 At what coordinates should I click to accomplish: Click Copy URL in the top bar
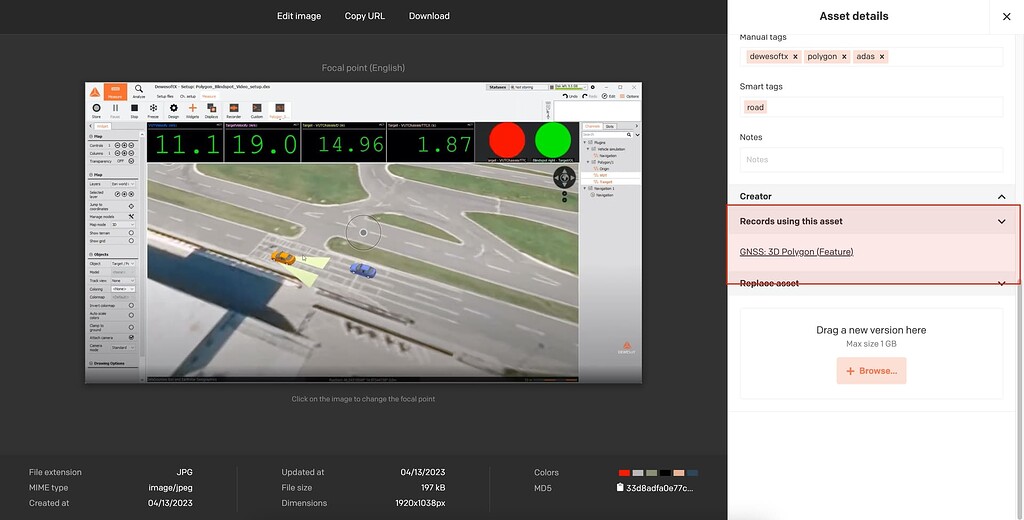click(364, 16)
